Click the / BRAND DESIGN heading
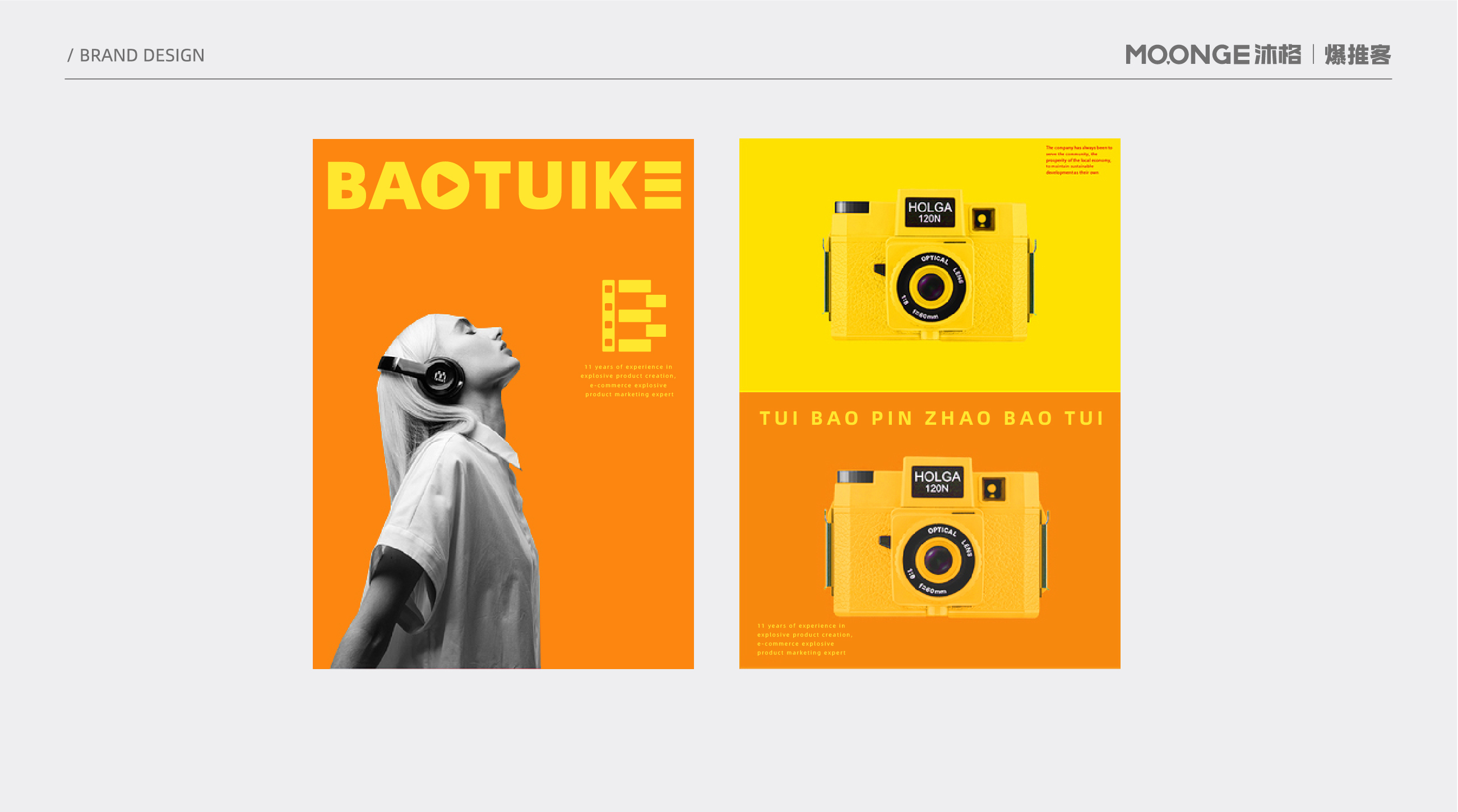The height and width of the screenshot is (812, 1458). click(x=136, y=55)
